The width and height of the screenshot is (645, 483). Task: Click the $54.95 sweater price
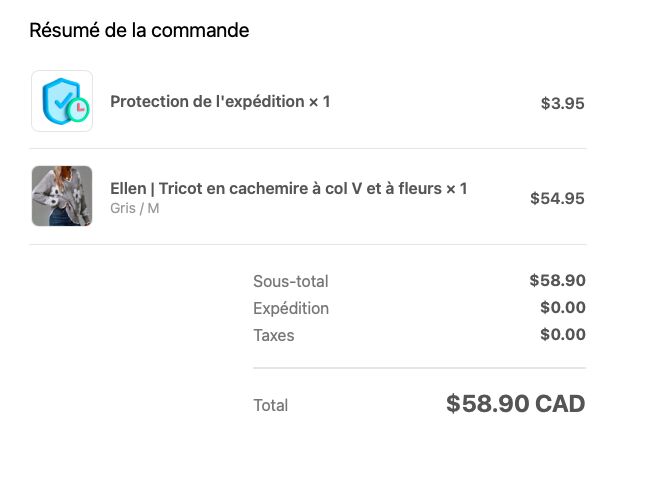(557, 198)
